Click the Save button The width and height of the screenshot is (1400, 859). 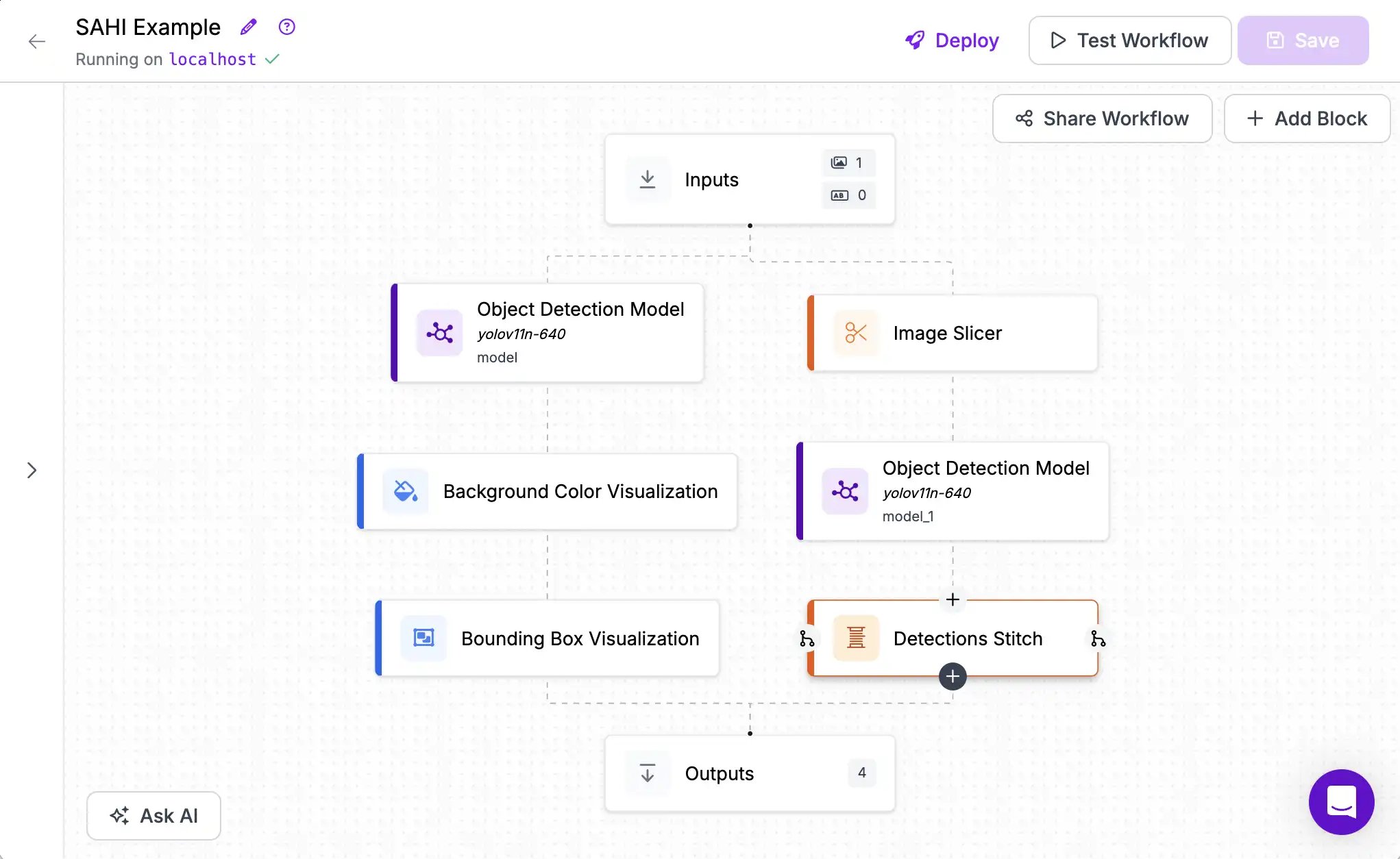coord(1303,40)
